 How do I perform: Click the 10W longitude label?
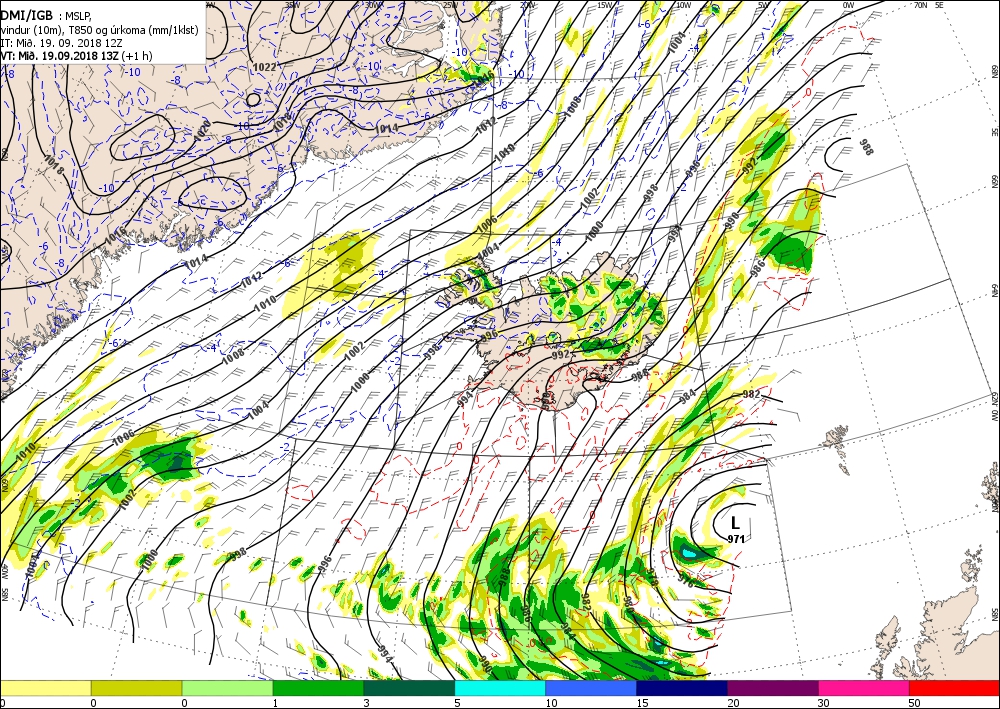[x=684, y=5]
